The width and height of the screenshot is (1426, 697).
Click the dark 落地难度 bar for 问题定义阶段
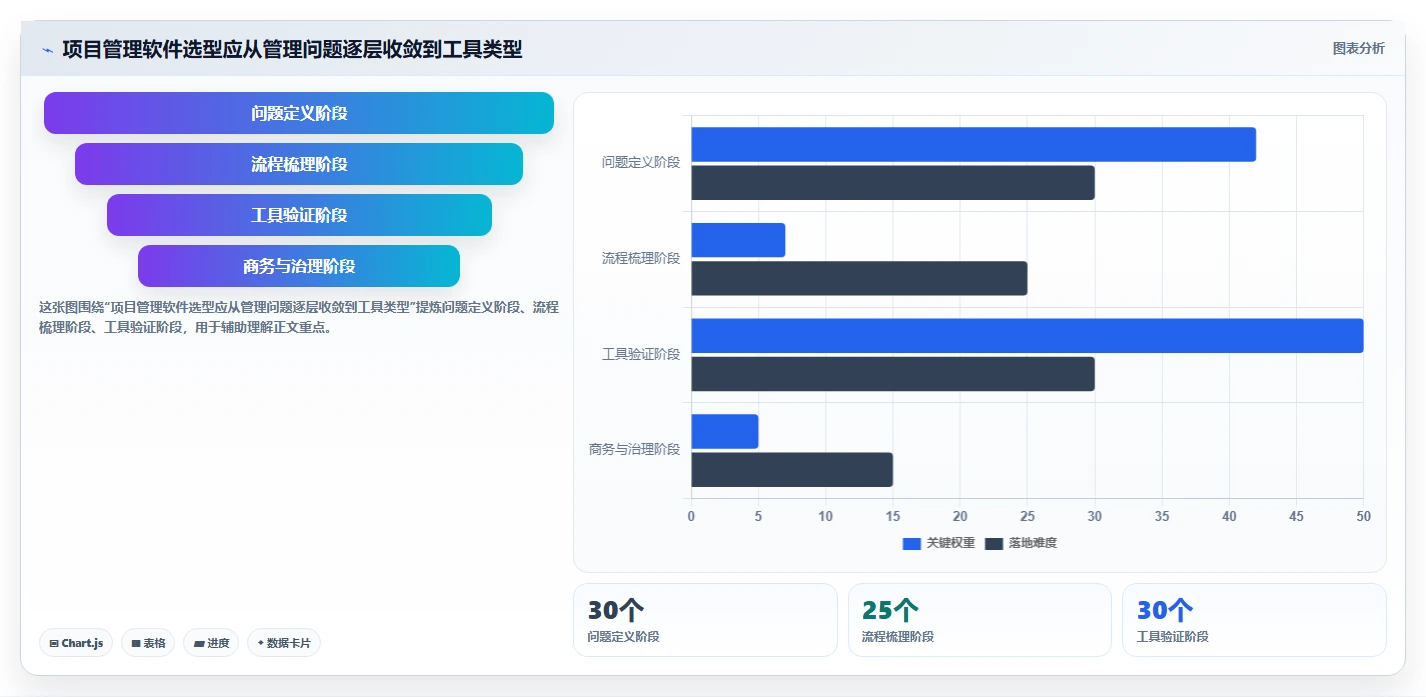click(893, 183)
